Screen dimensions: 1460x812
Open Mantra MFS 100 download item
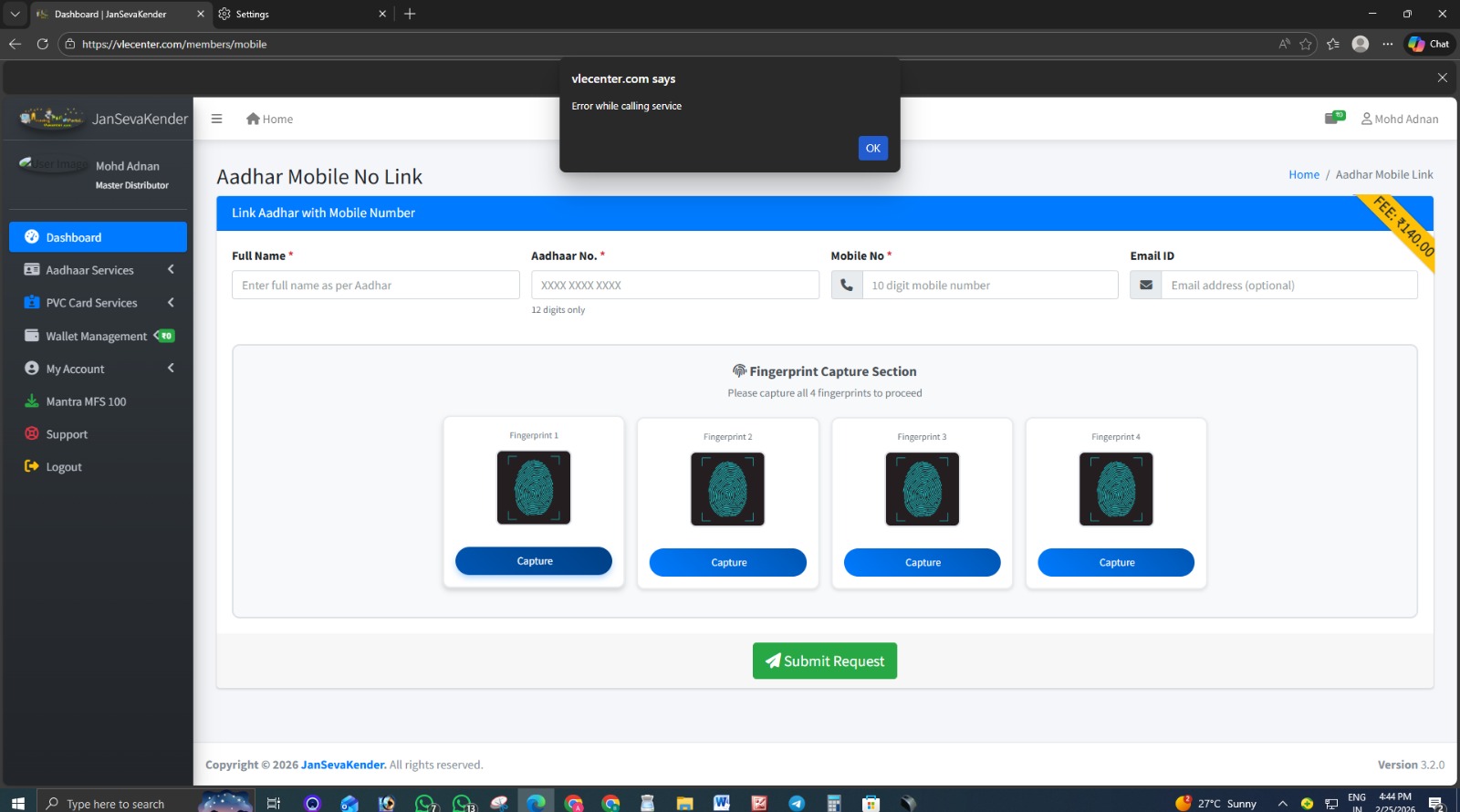tap(86, 401)
